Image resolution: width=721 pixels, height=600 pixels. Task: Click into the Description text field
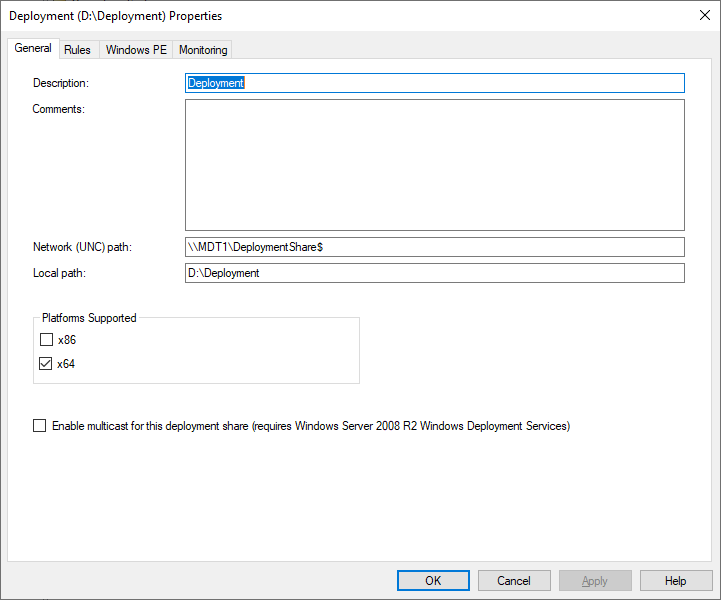pyautogui.click(x=435, y=83)
